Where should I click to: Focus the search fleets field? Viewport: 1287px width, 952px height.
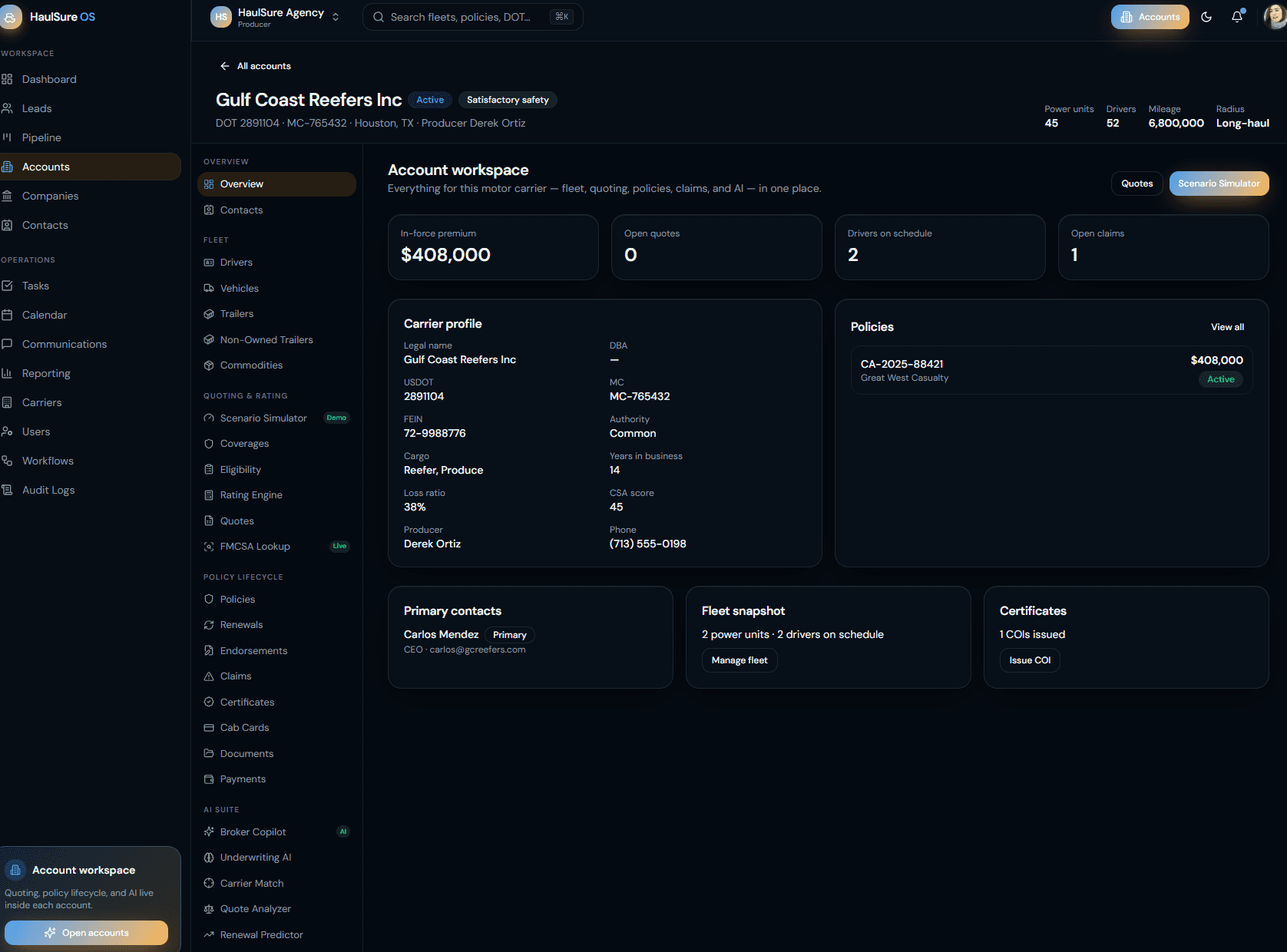coord(472,17)
